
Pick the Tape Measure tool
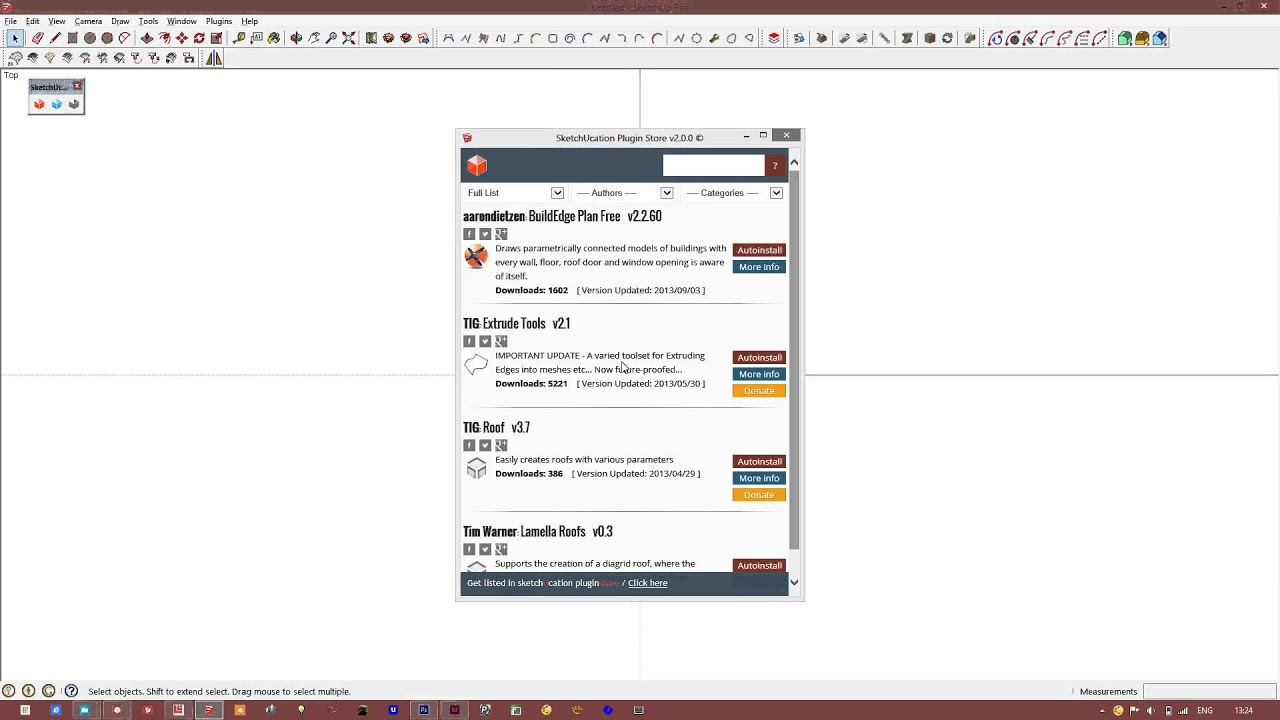(239, 38)
